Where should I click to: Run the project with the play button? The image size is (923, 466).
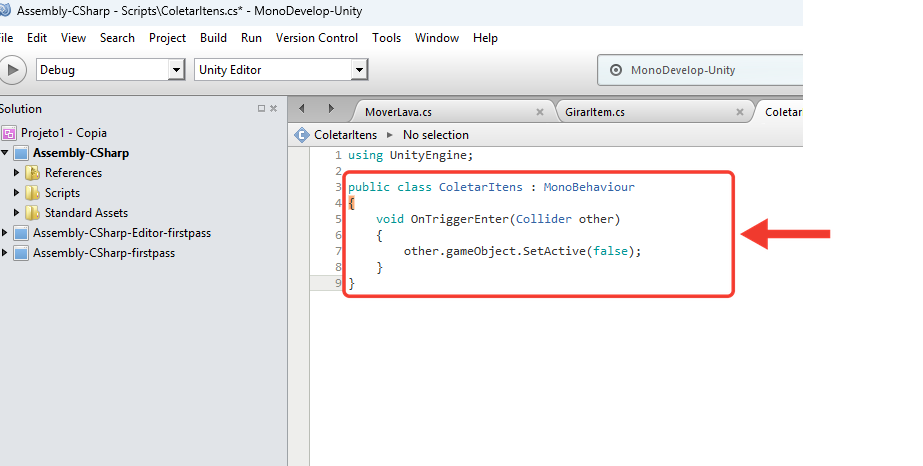tap(12, 70)
